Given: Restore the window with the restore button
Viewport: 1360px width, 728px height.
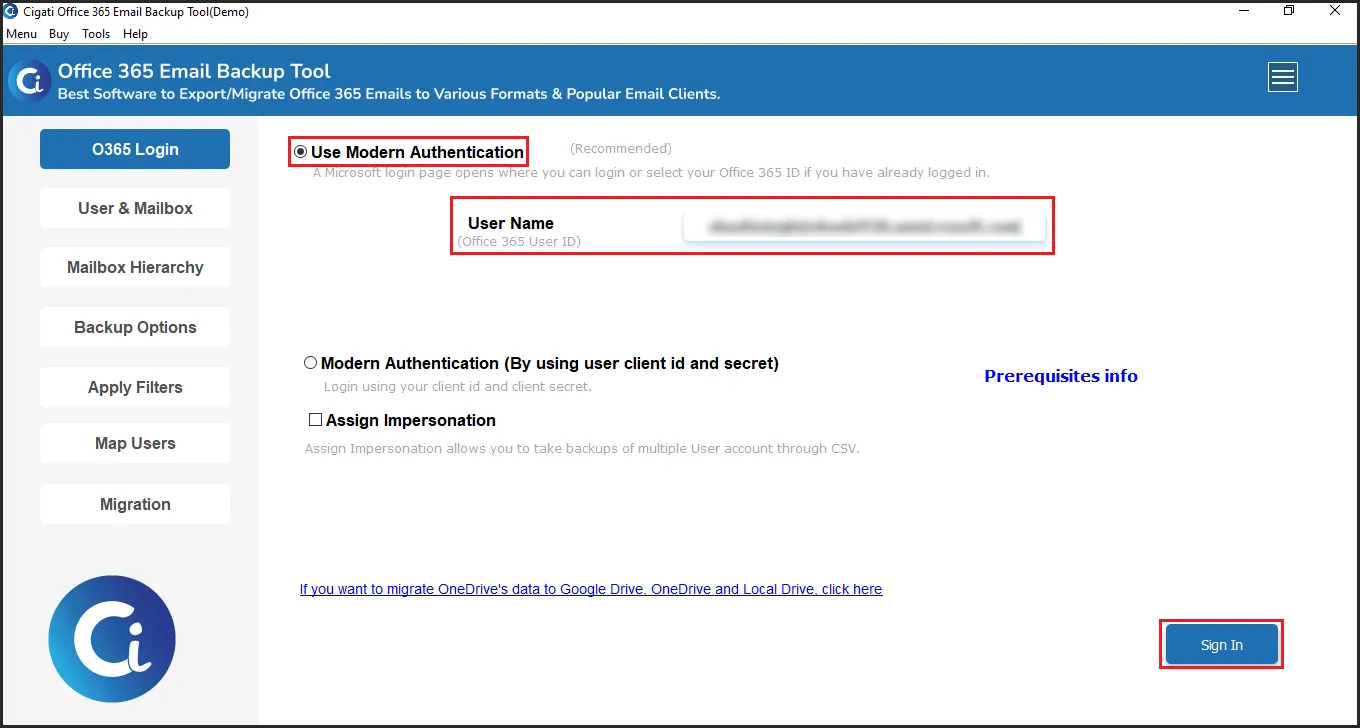Looking at the screenshot, I should [x=1289, y=11].
